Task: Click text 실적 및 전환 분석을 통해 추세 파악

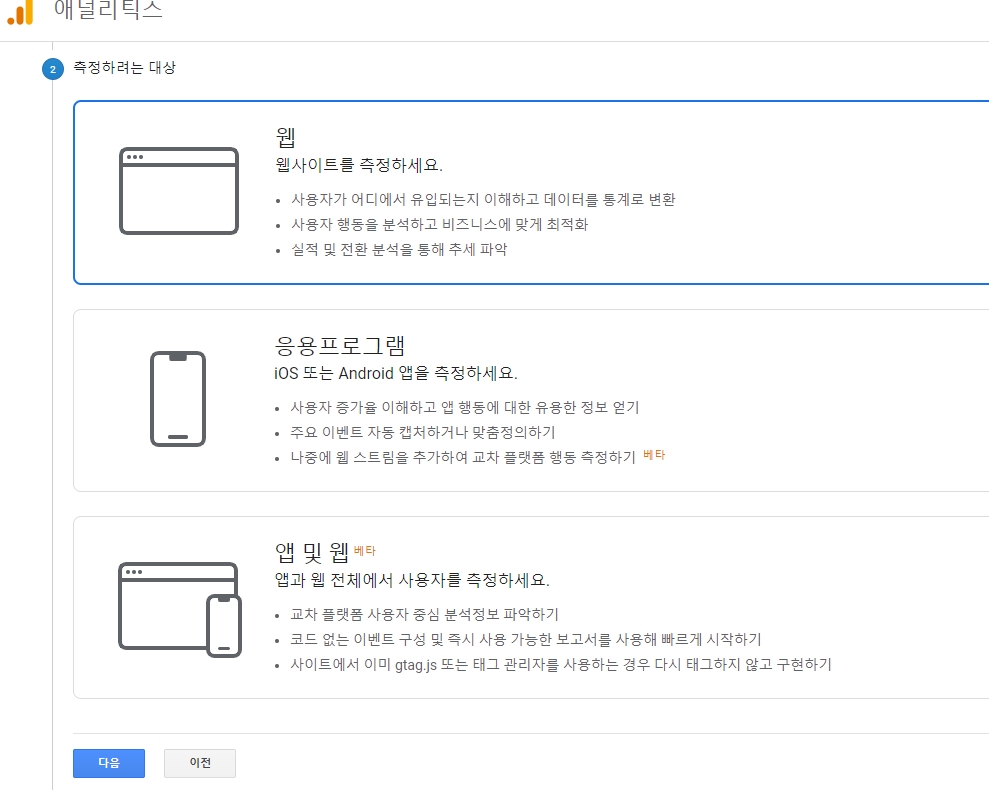Action: click(399, 249)
